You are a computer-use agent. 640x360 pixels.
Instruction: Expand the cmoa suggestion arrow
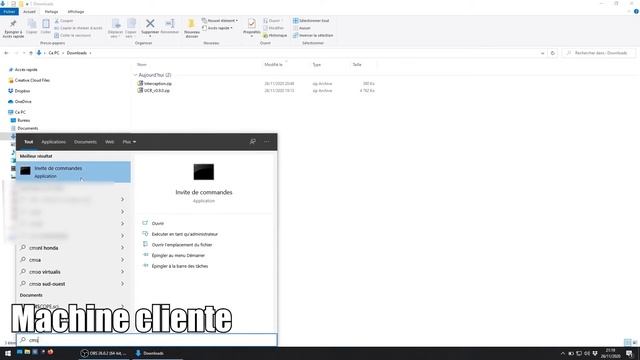click(x=122, y=260)
